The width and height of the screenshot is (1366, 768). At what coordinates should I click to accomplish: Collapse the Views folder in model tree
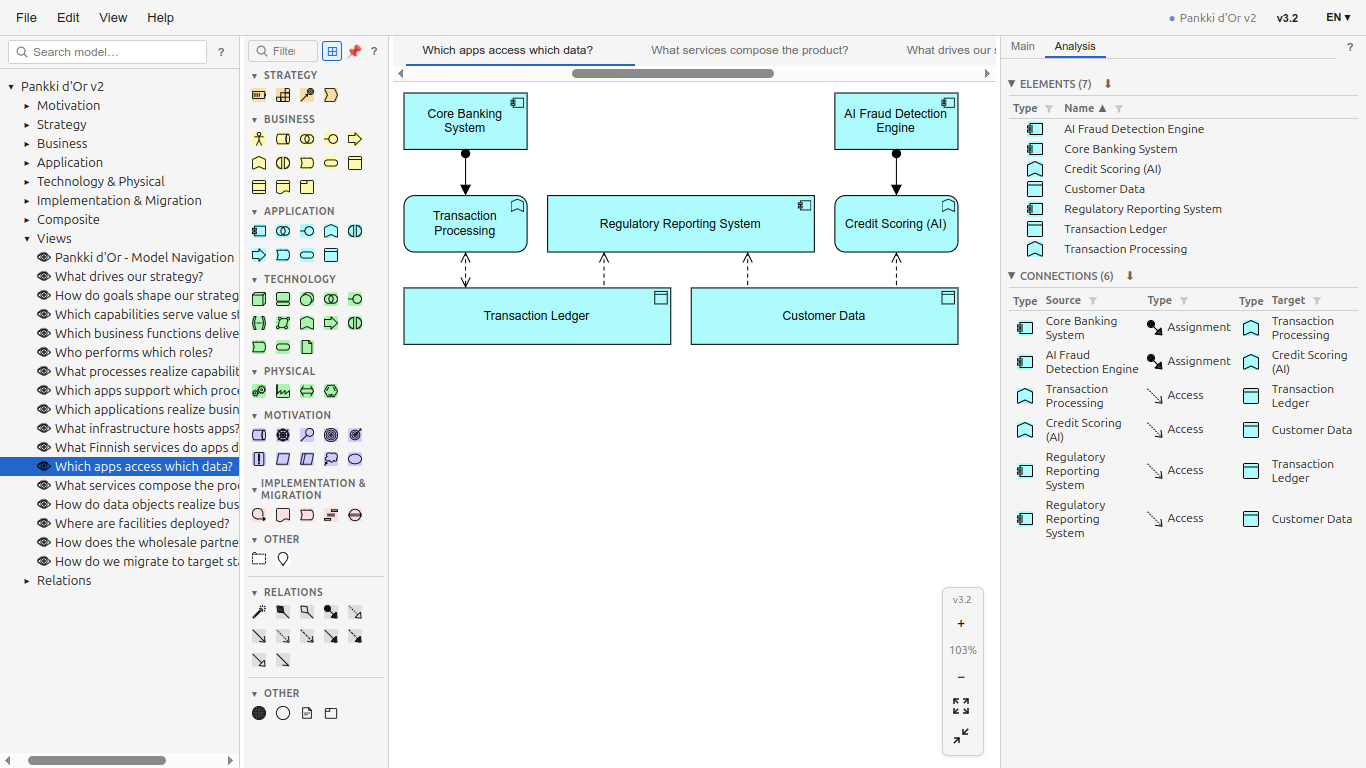27,239
